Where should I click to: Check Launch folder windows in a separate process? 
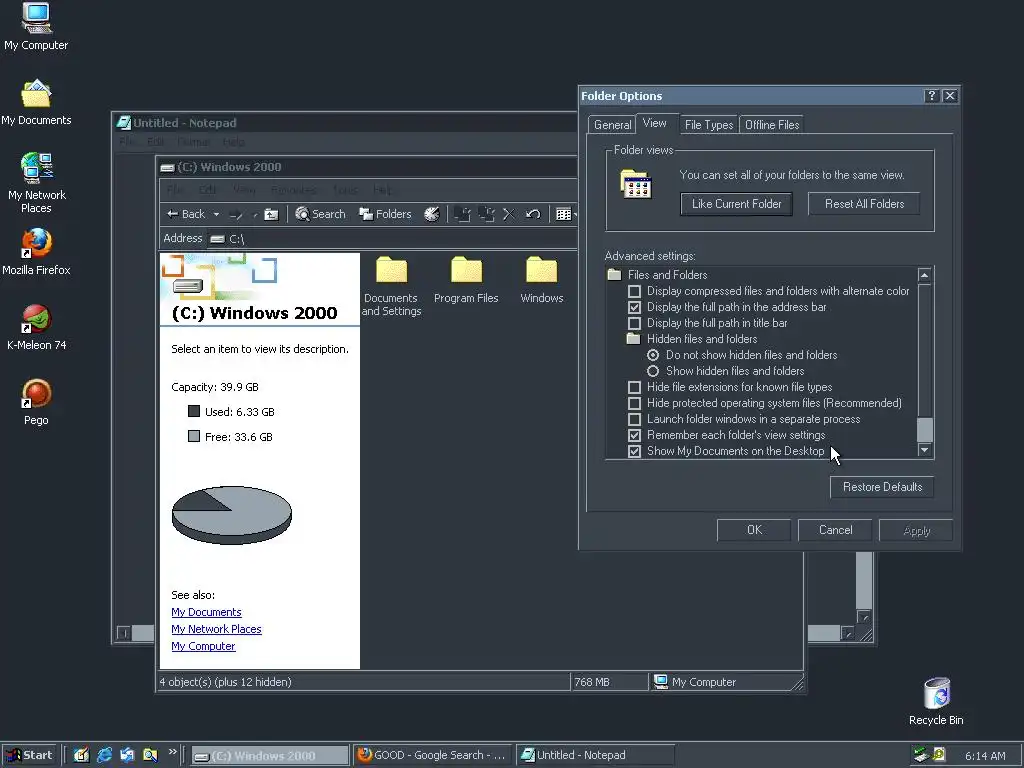point(634,419)
